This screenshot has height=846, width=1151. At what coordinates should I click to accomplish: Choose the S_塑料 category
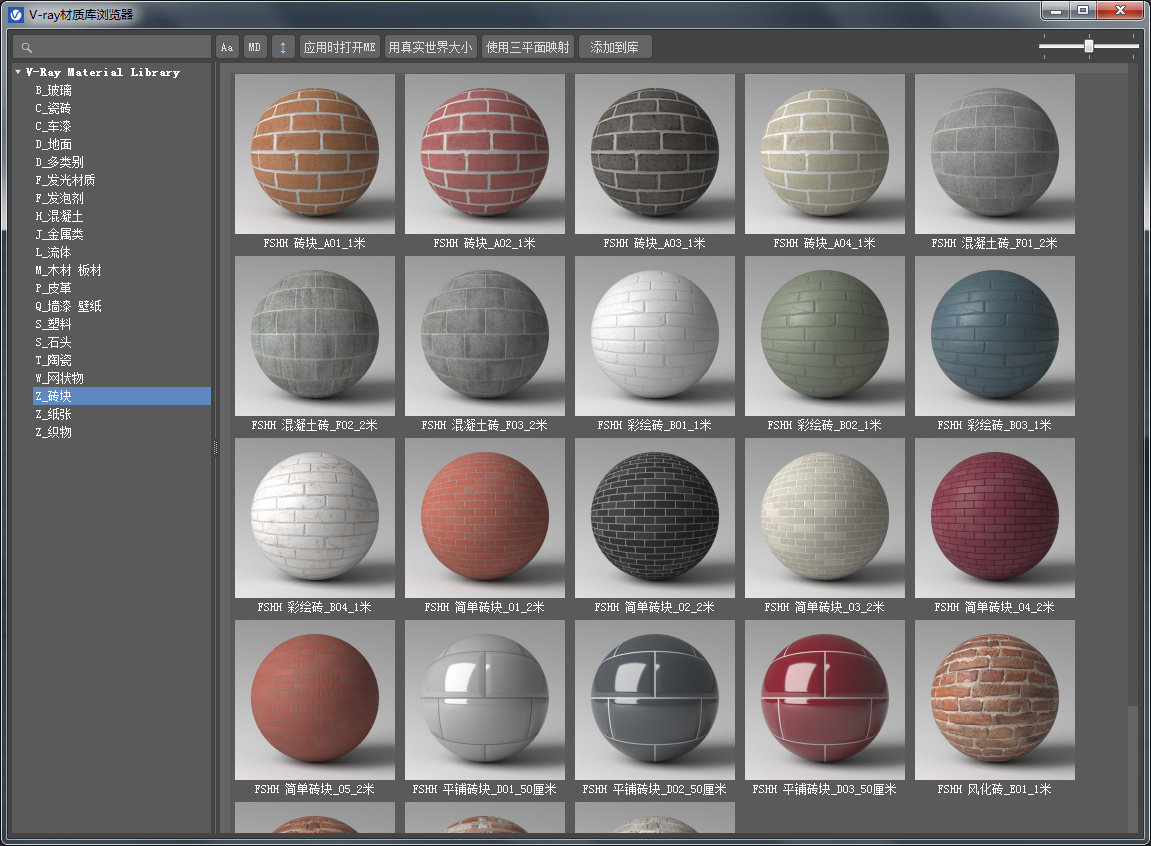coord(54,324)
